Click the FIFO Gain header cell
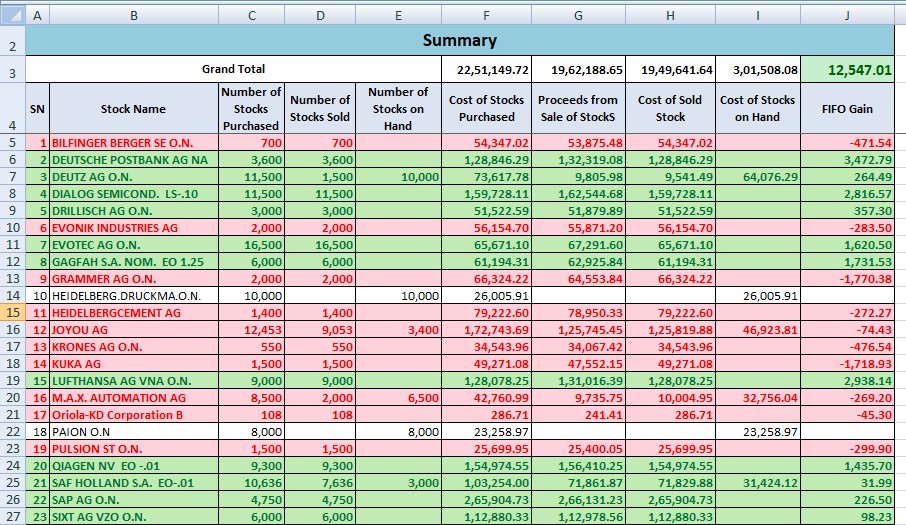Screen dimensions: 906x525 tap(848, 109)
